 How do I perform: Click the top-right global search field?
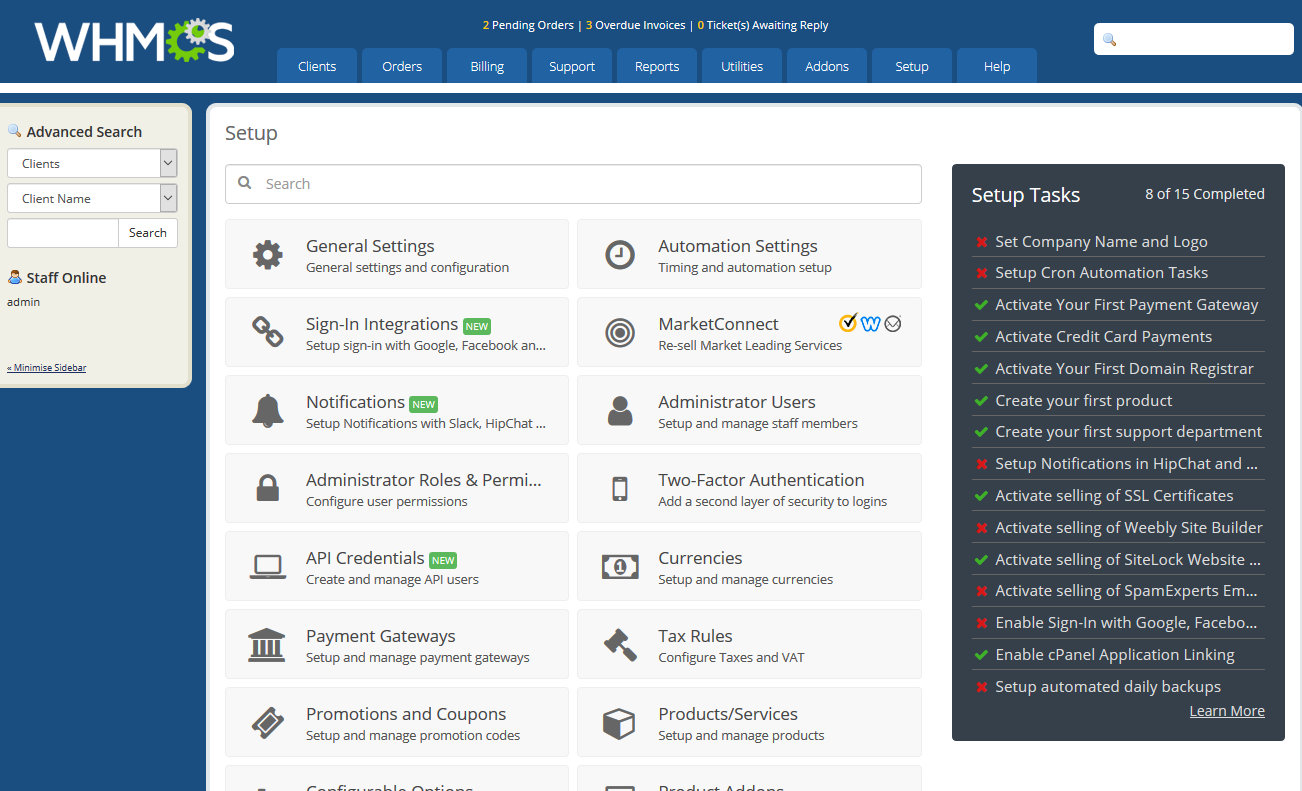click(1194, 39)
